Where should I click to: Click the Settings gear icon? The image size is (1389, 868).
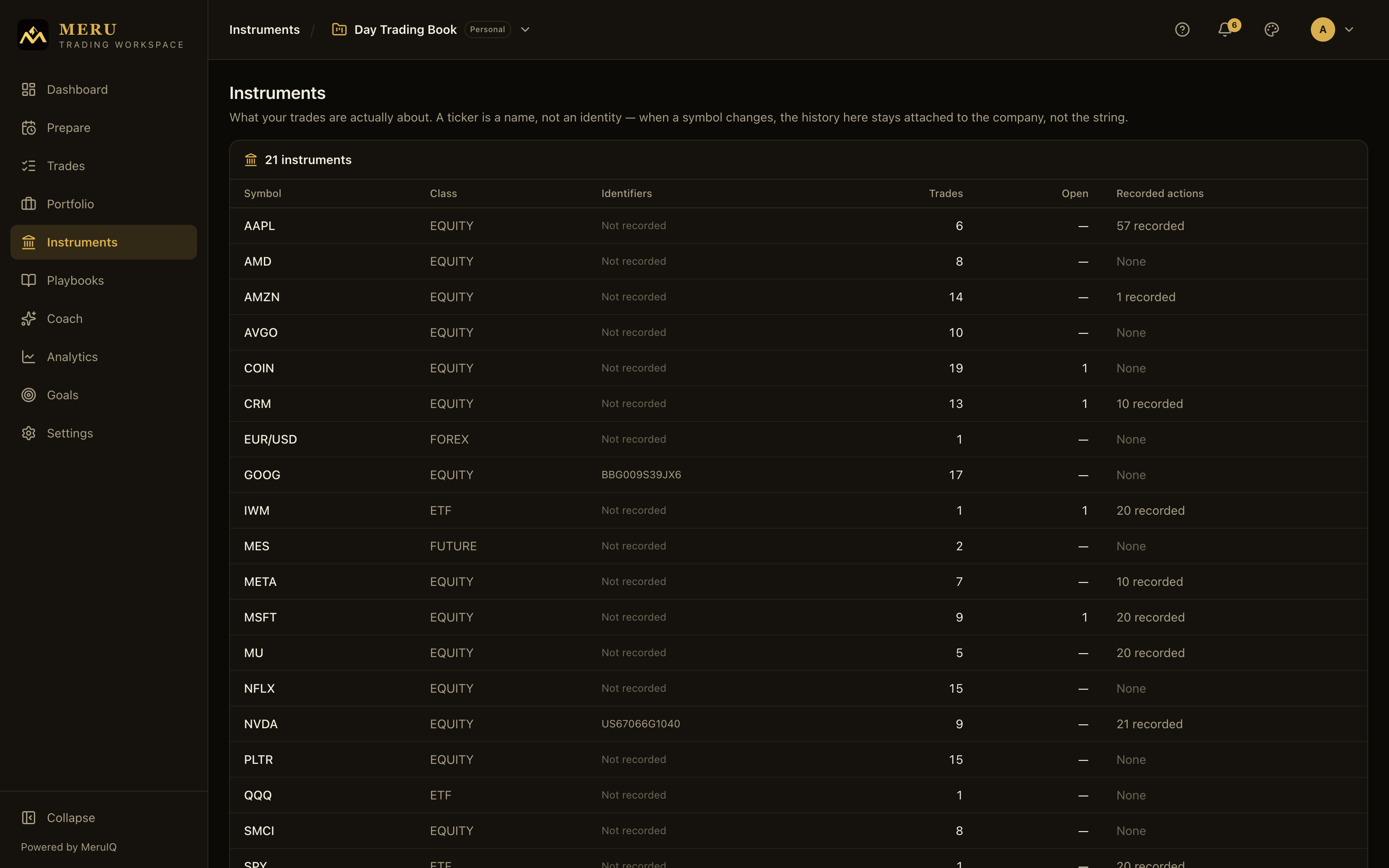click(x=29, y=433)
